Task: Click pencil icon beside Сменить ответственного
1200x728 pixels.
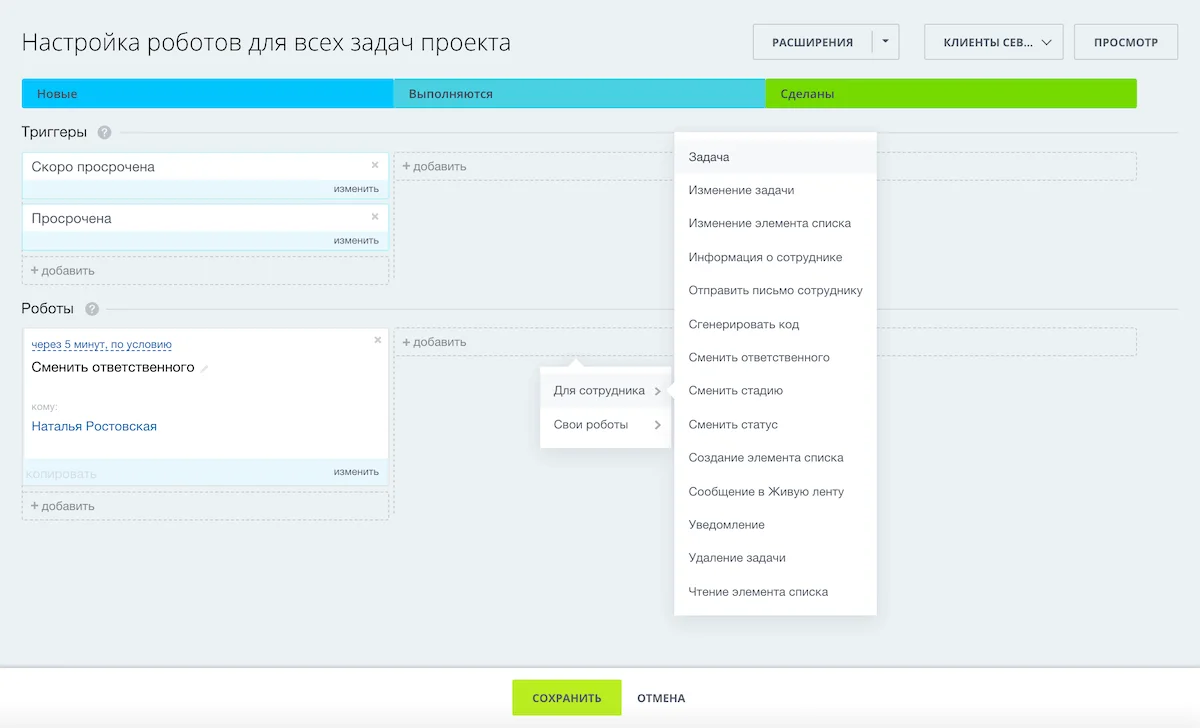Action: (x=205, y=369)
